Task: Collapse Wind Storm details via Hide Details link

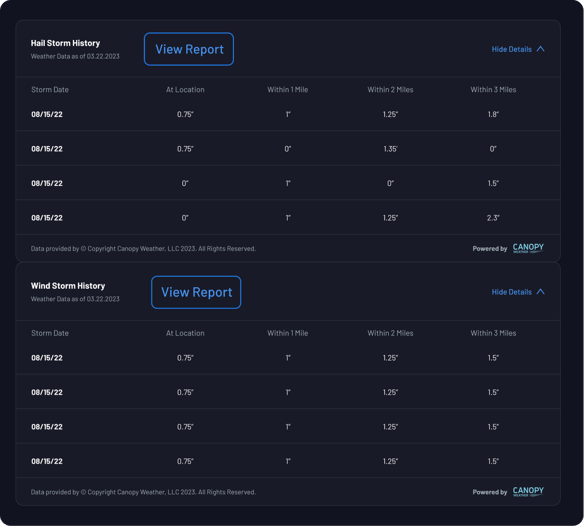Action: click(x=511, y=292)
